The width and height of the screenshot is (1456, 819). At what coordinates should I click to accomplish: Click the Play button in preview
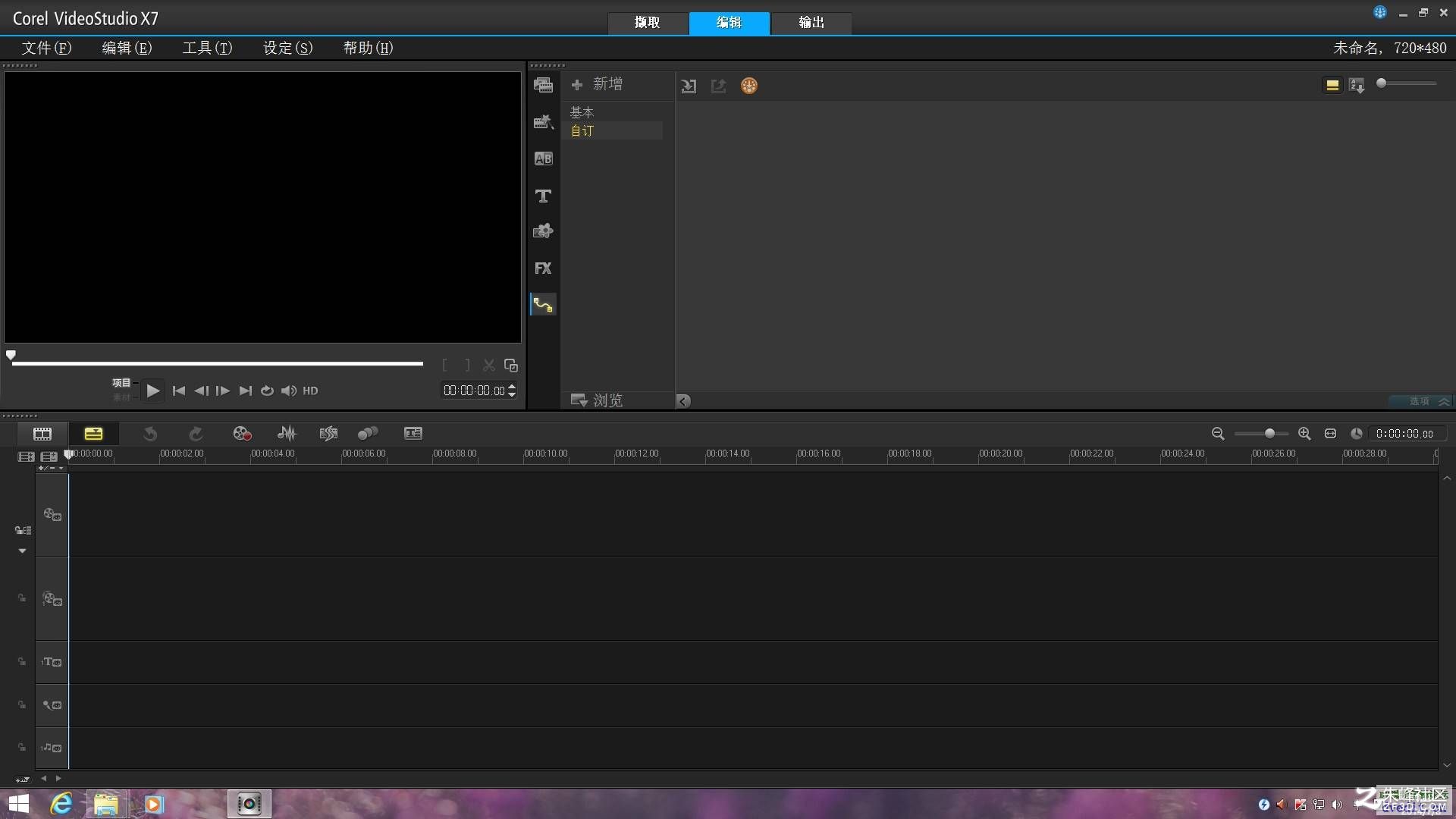152,391
